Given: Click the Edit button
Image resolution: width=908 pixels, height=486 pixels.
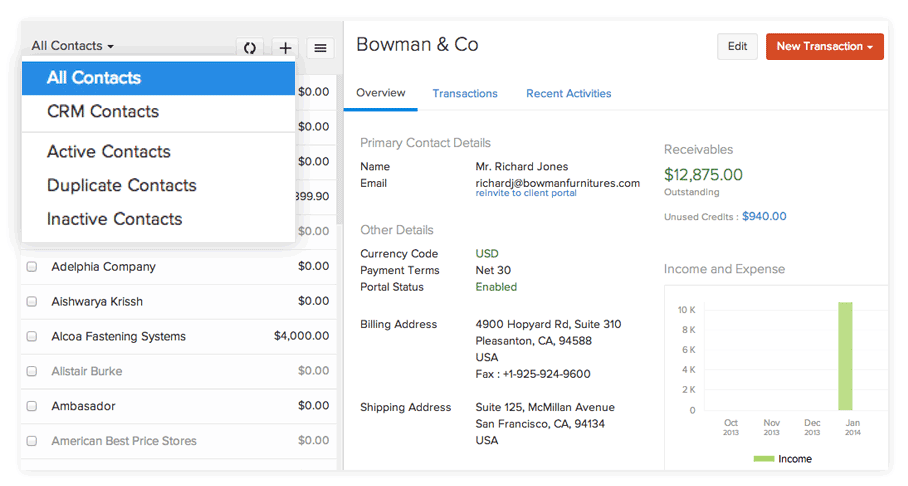Looking at the screenshot, I should [x=737, y=46].
